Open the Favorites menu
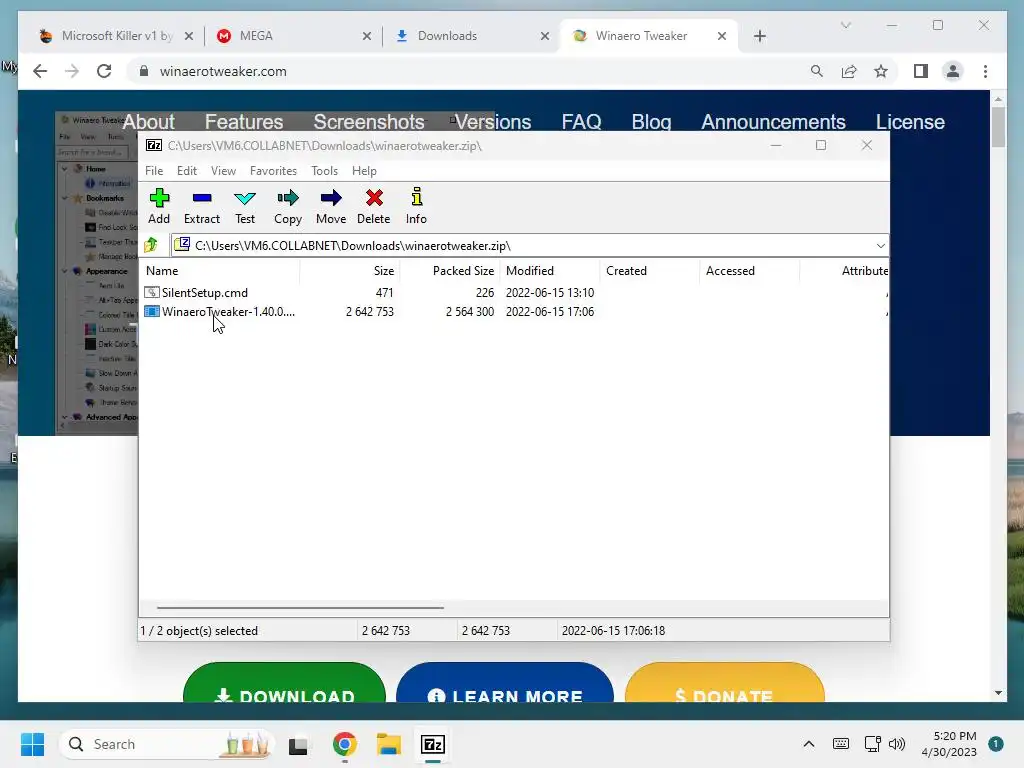This screenshot has width=1024, height=768. (273, 170)
